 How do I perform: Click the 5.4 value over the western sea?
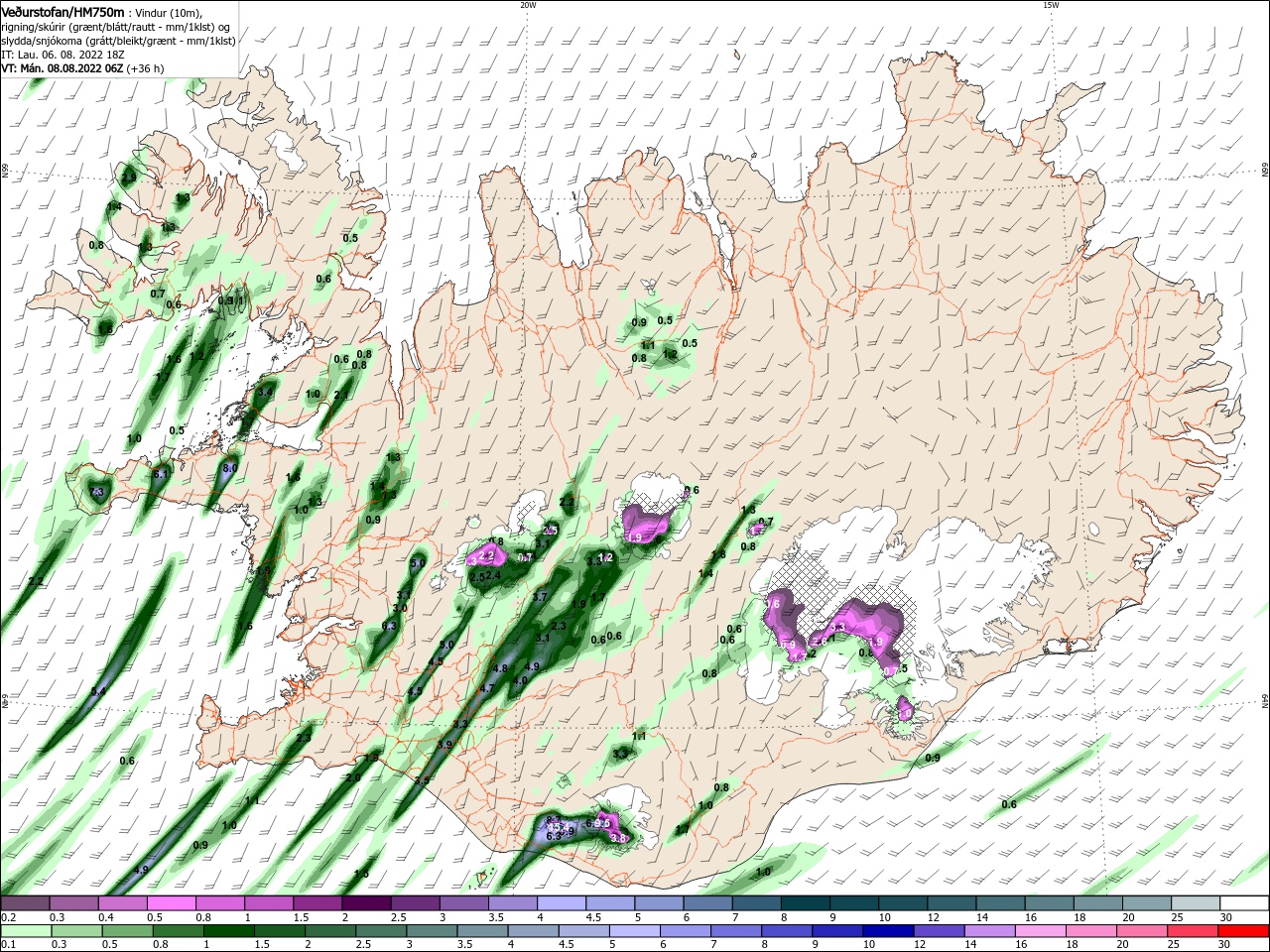[x=98, y=691]
